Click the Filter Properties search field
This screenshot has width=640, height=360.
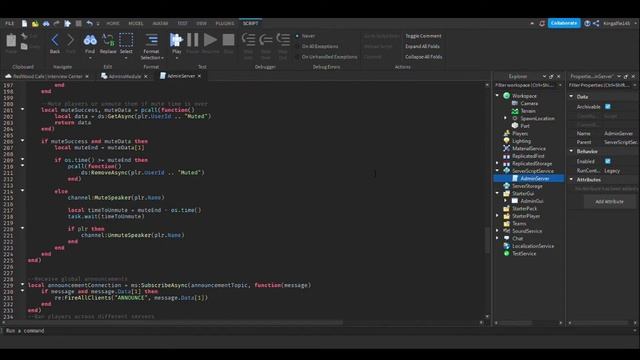coord(600,85)
